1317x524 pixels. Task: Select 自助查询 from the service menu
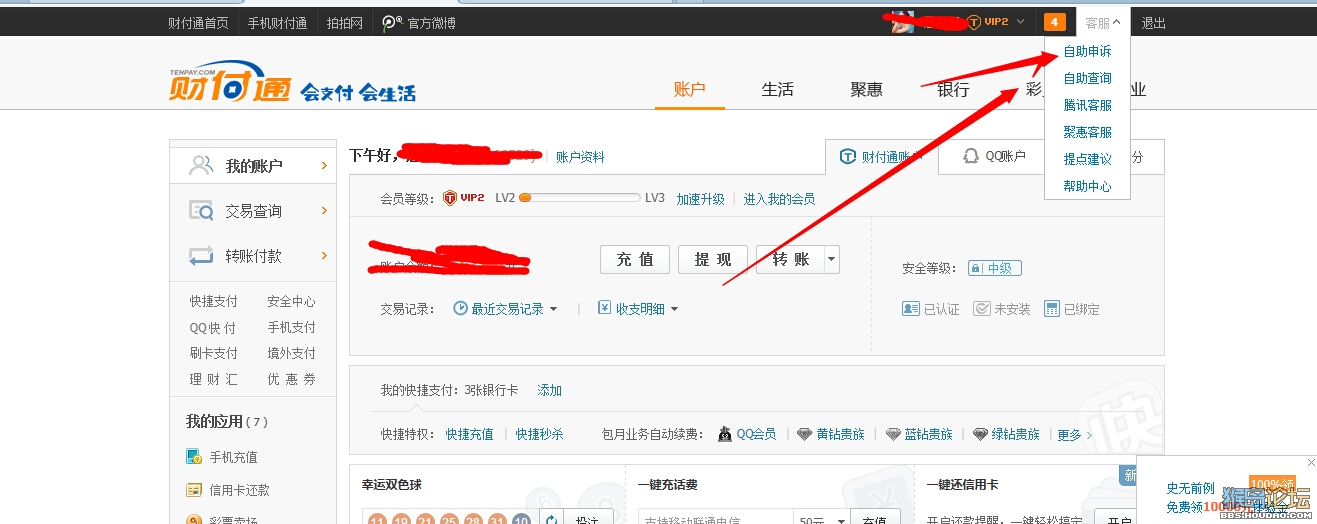point(1087,78)
